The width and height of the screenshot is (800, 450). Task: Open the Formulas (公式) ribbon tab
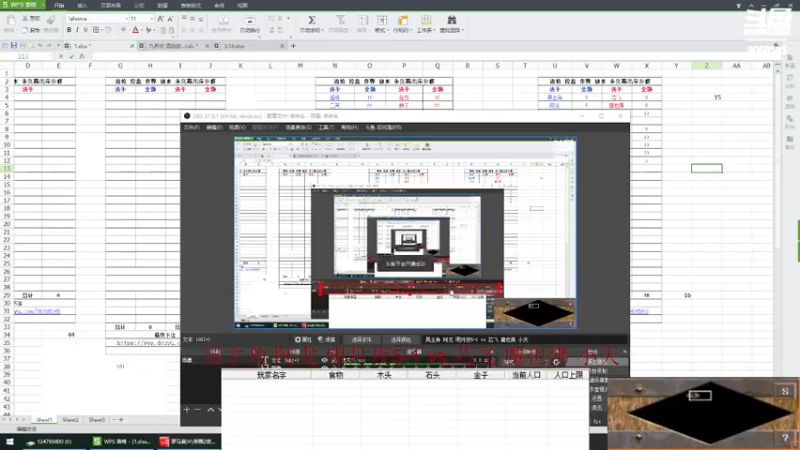tap(139, 6)
